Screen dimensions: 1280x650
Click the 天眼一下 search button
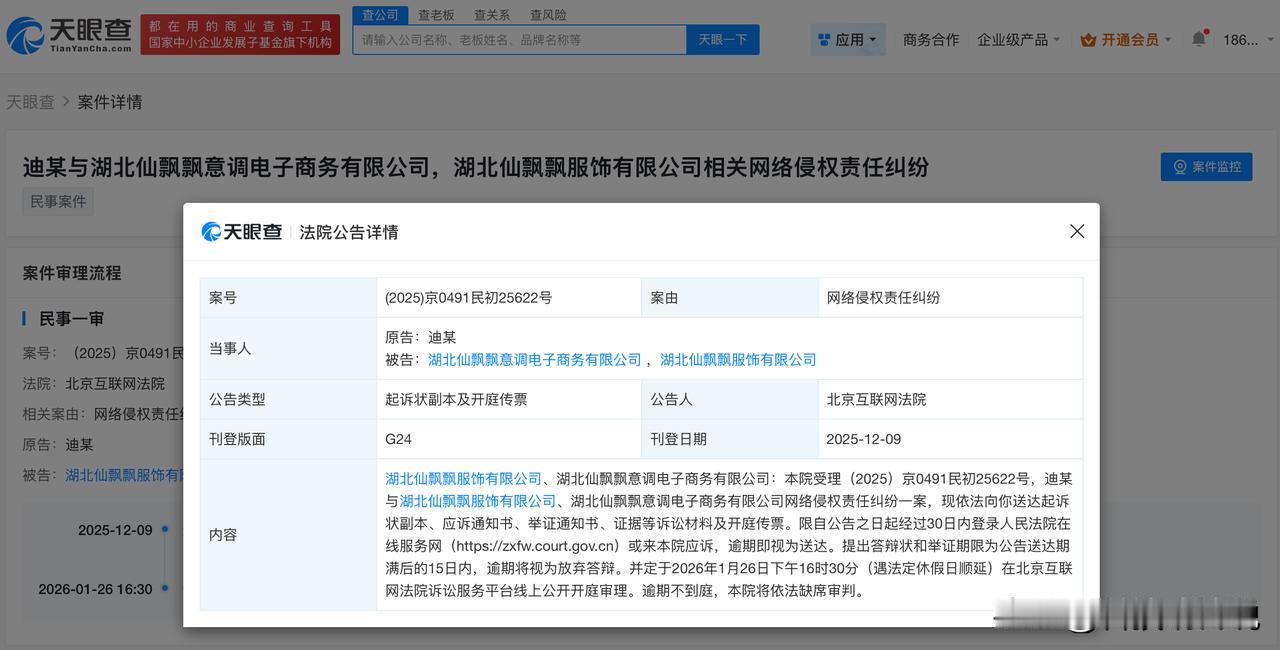pyautogui.click(x=722, y=39)
